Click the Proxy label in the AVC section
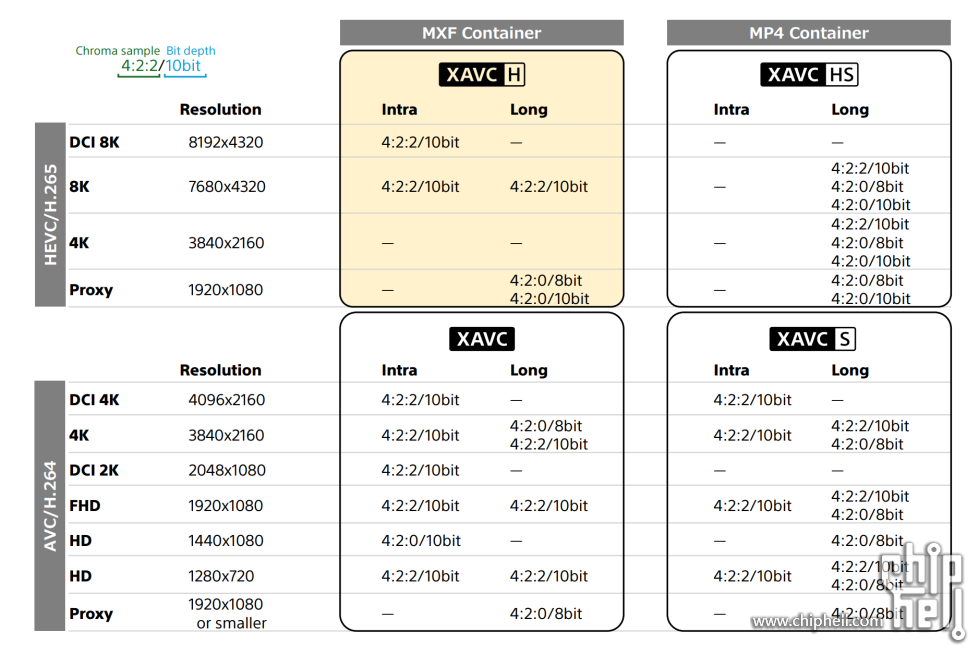The image size is (979, 656). pos(91,614)
